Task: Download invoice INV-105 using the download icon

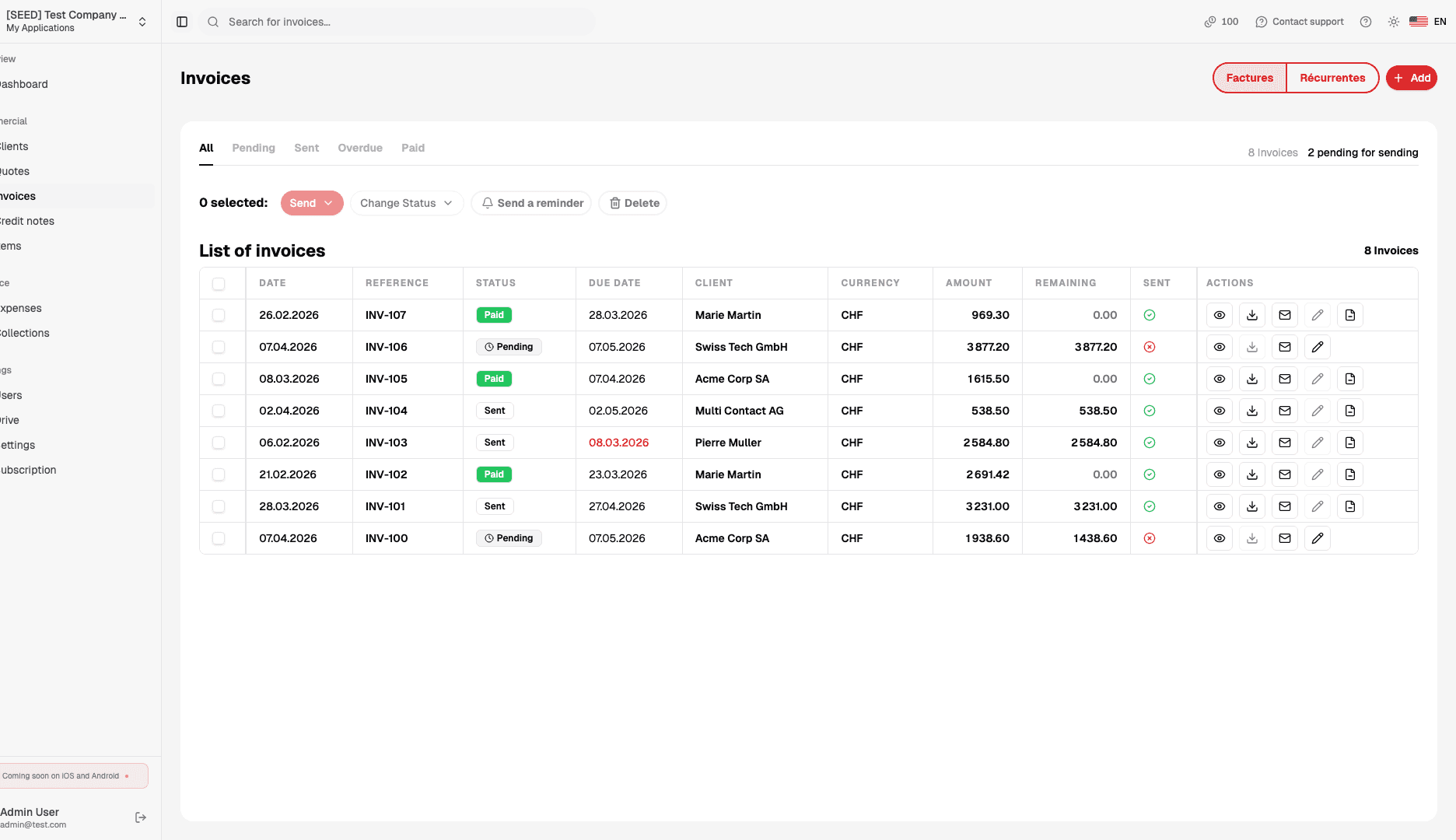Action: pyautogui.click(x=1252, y=379)
